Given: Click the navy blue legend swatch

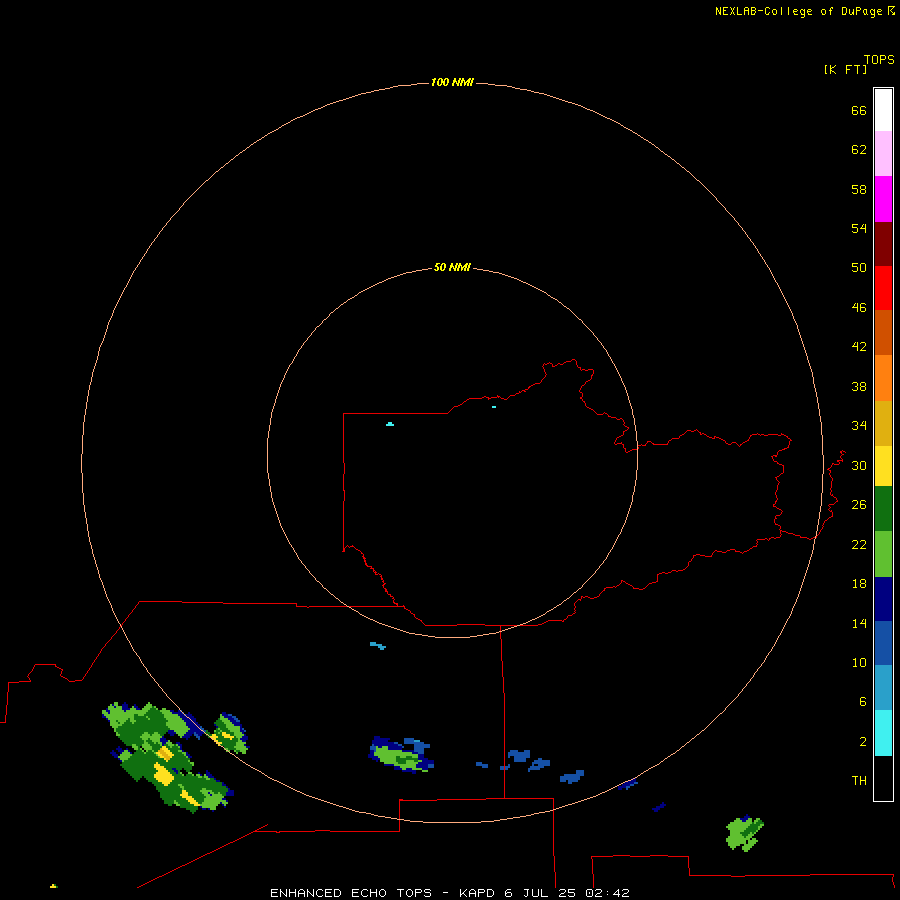Looking at the screenshot, I should point(883,599).
